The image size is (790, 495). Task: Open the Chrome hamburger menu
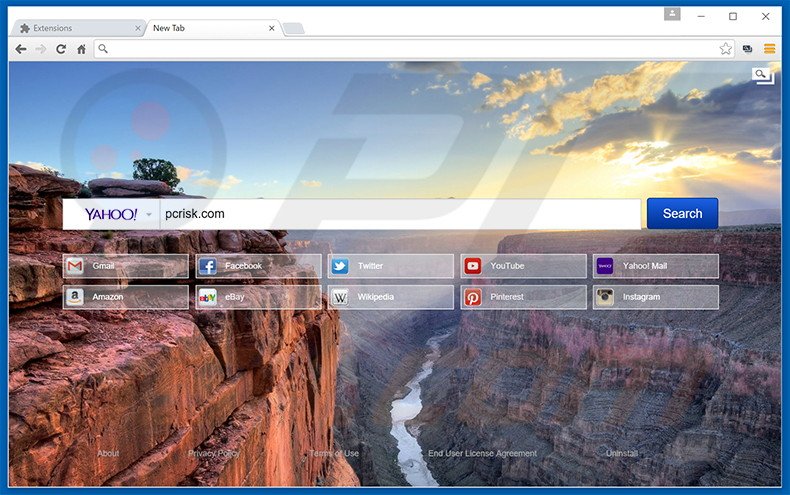point(769,48)
